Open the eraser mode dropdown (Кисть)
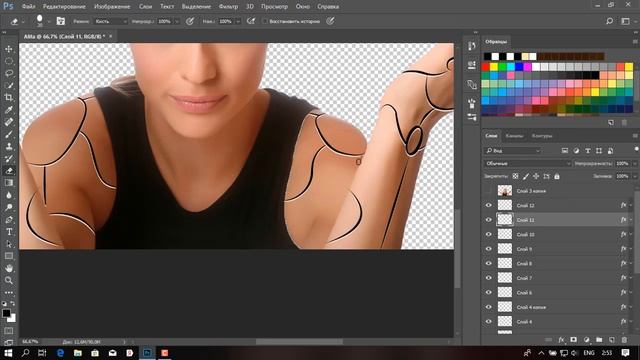 110,21
